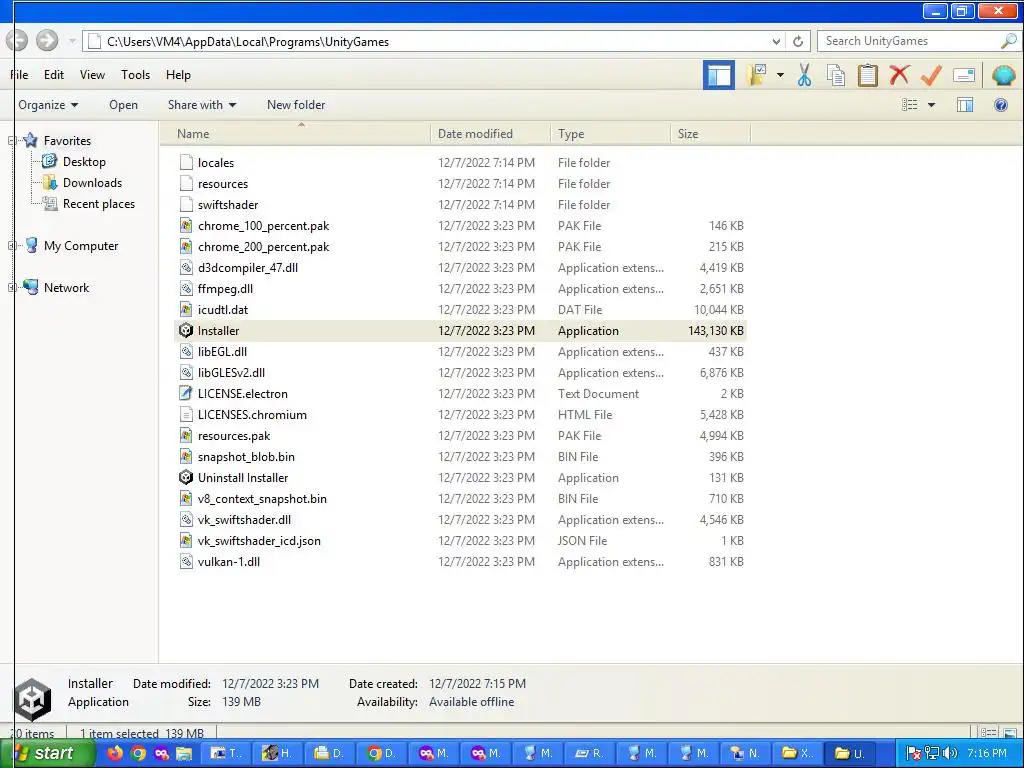
Task: Select Desktop in Favorites
Action: 84,162
